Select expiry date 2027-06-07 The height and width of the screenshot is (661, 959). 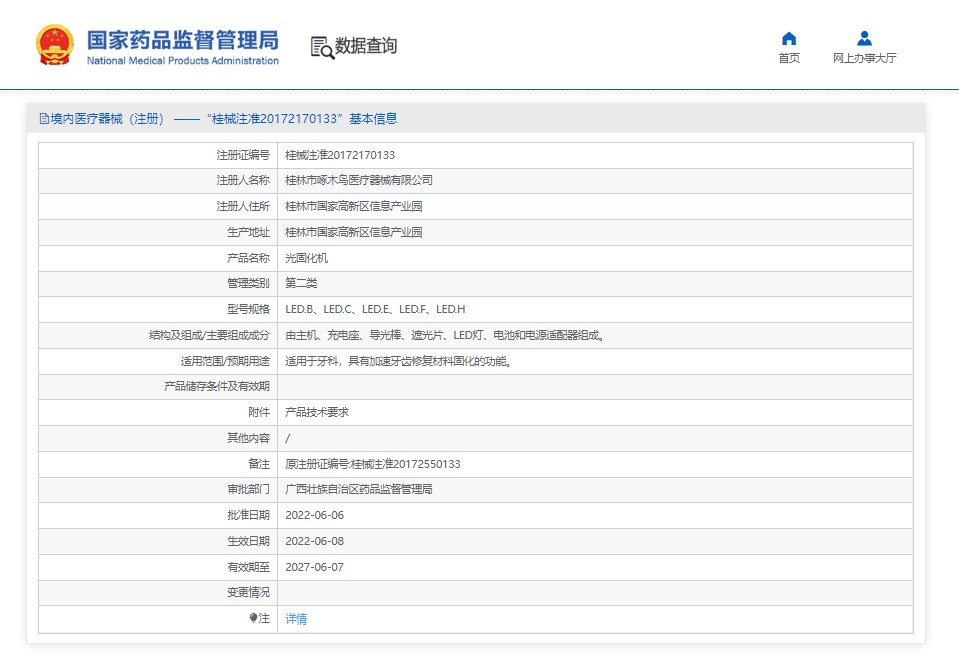point(314,567)
